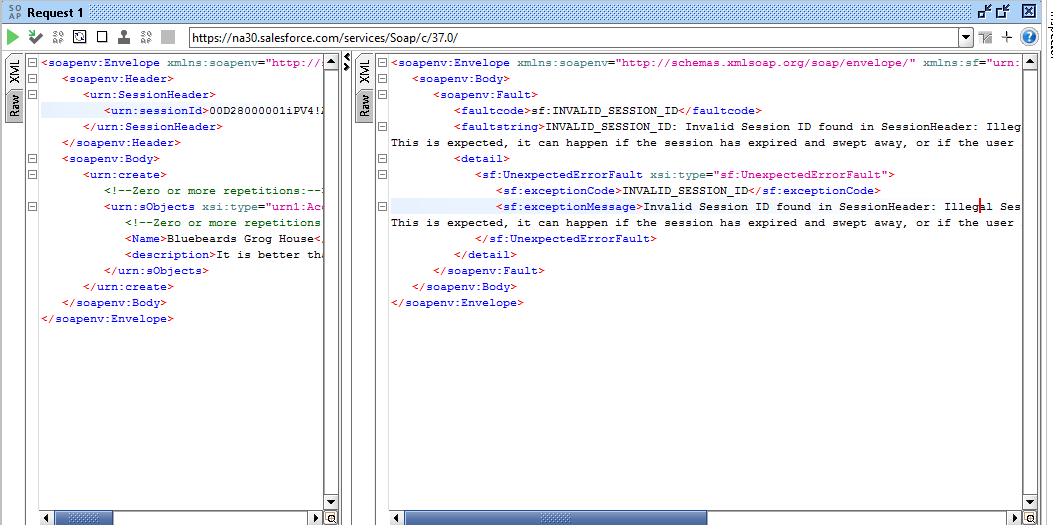Click request pane horizontal scroll right arrow
Image resolution: width=1053 pixels, height=525 pixels.
[x=318, y=518]
